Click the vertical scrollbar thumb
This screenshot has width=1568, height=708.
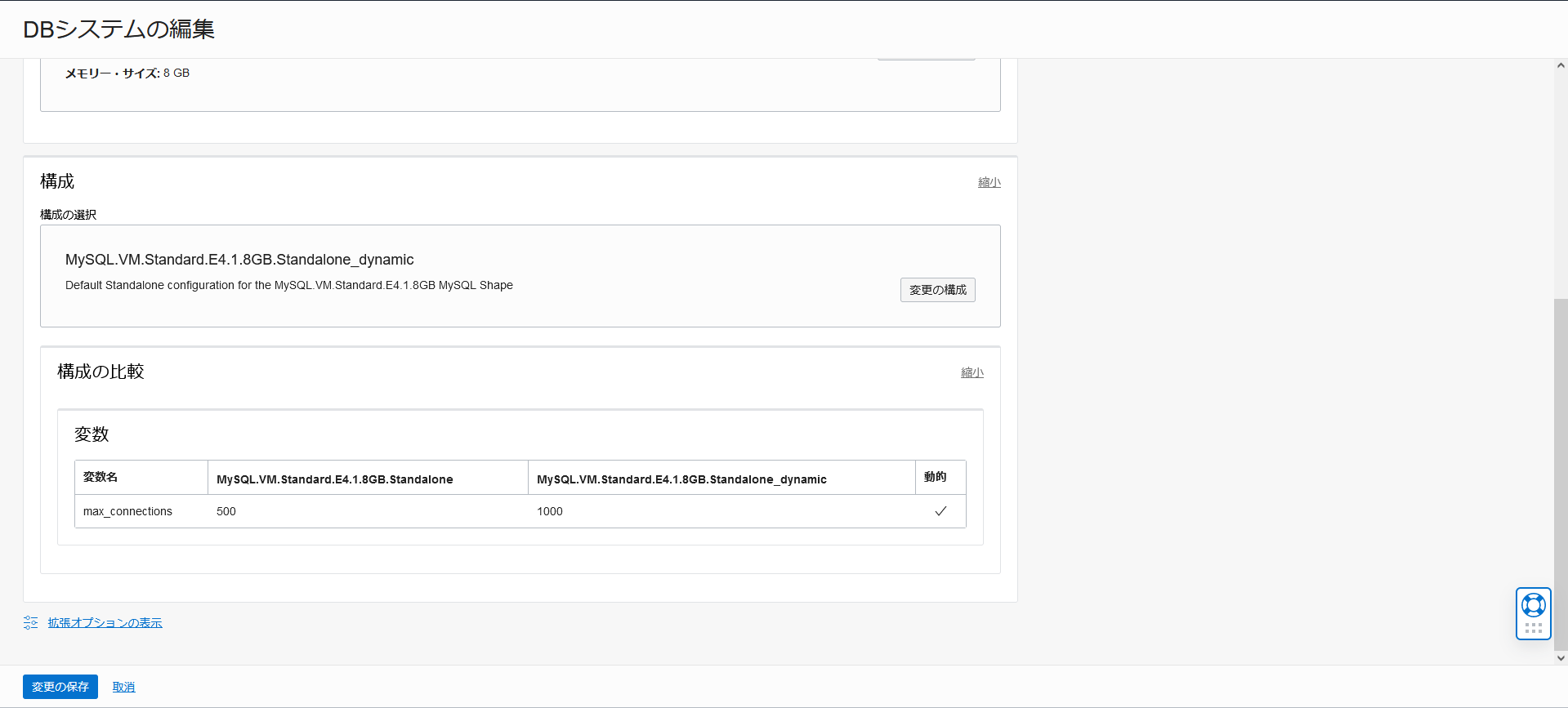click(x=1561, y=474)
